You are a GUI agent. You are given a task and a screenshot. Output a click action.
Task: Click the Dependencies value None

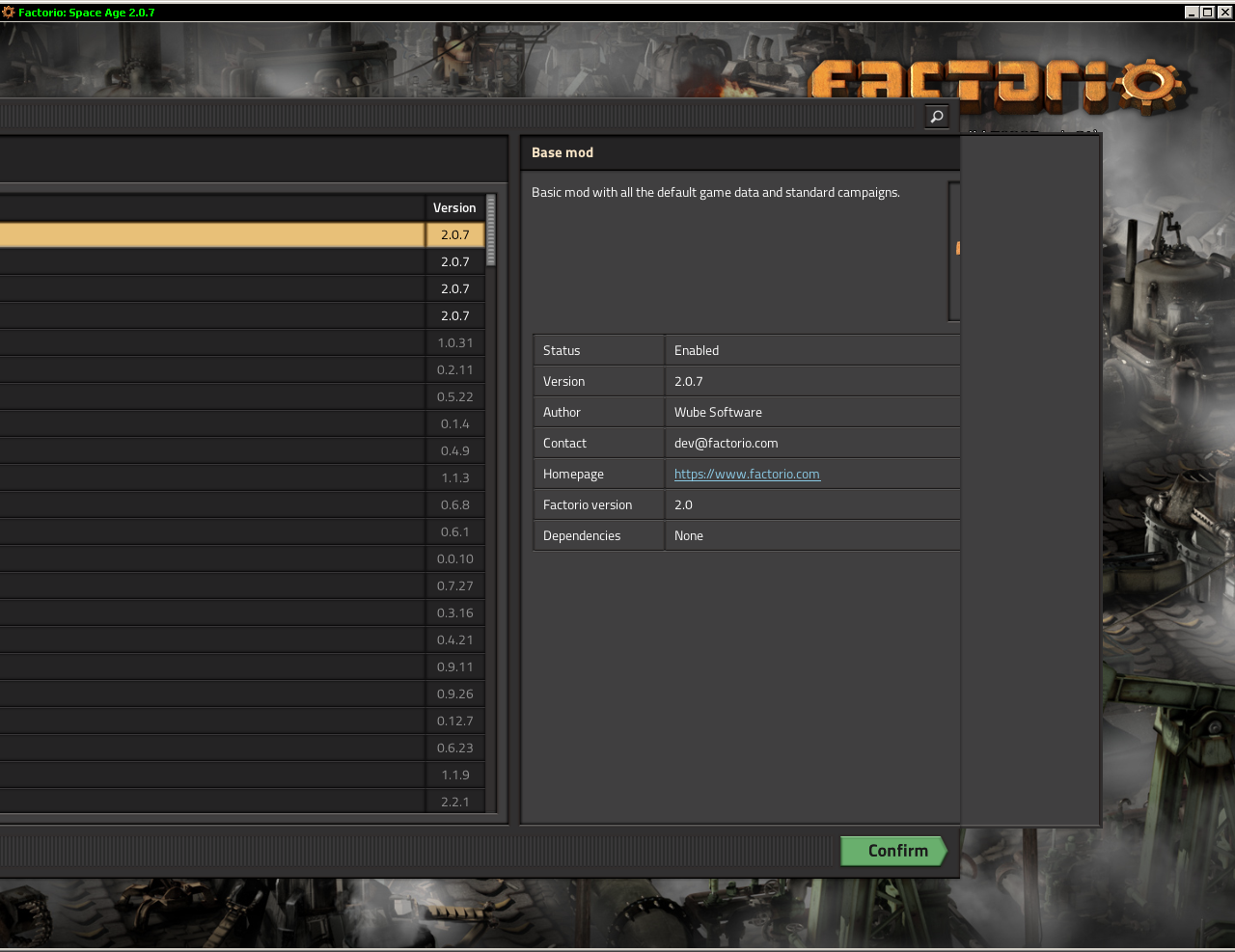pyautogui.click(x=689, y=535)
